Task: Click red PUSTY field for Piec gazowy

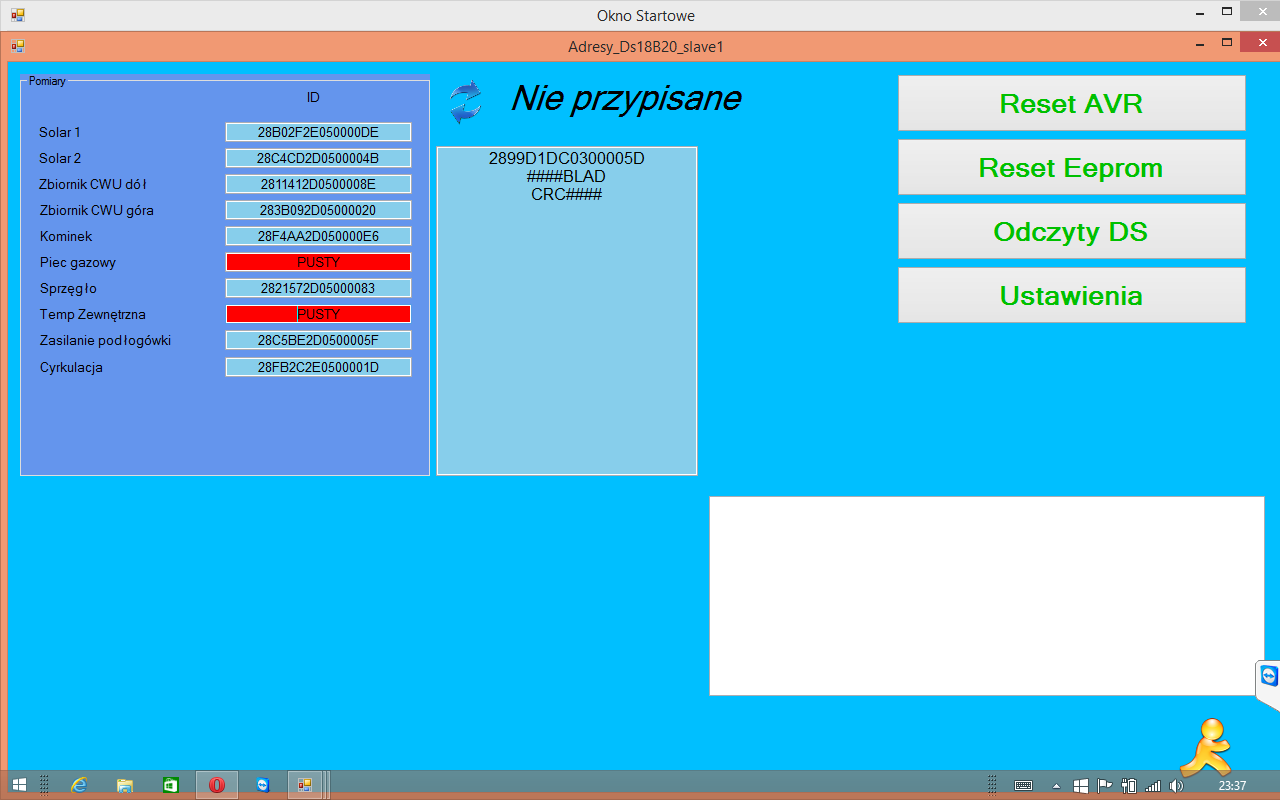Action: pyautogui.click(x=318, y=262)
